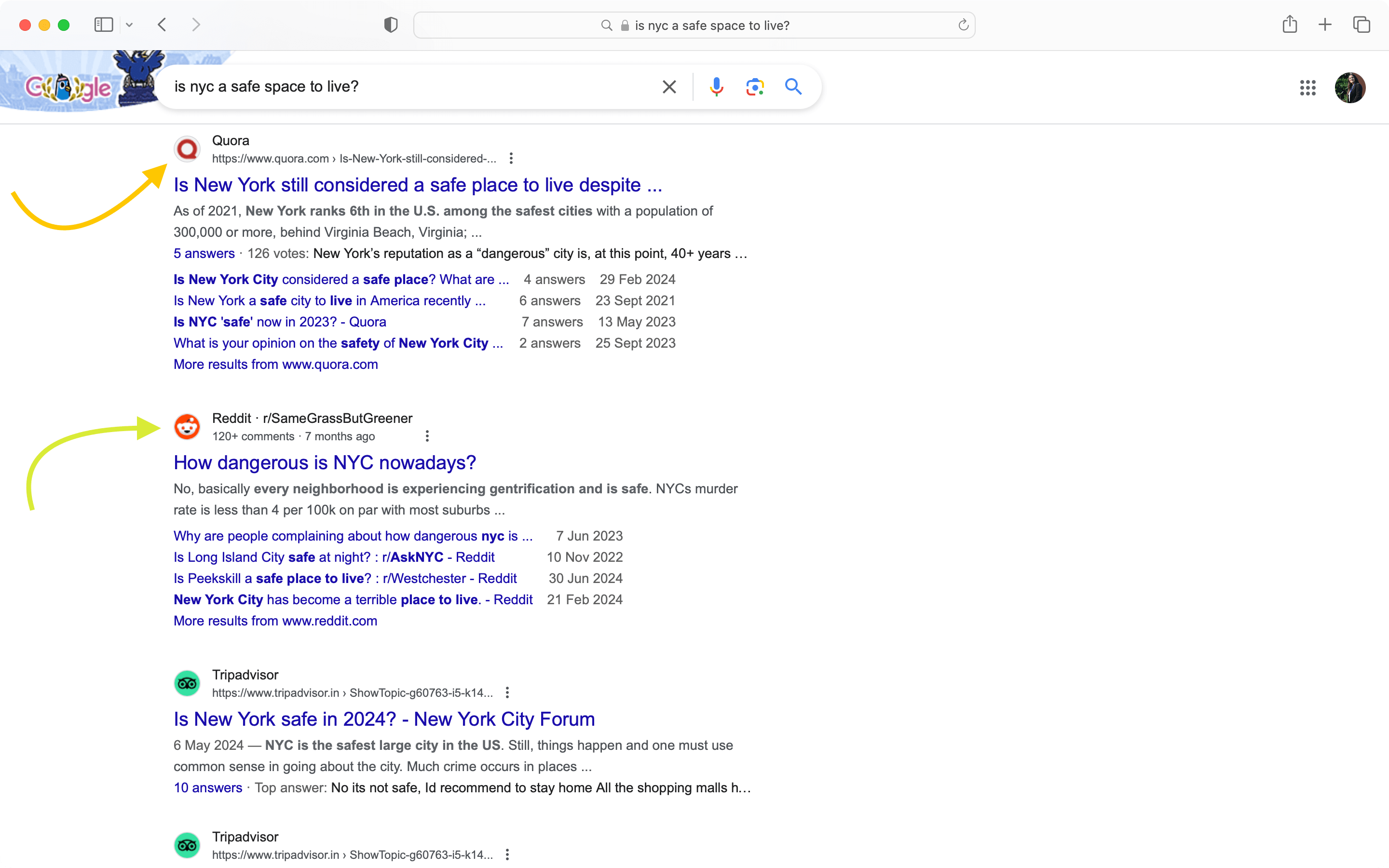This screenshot has width=1389, height=868.
Task: Go back to the previous page
Action: click(163, 25)
